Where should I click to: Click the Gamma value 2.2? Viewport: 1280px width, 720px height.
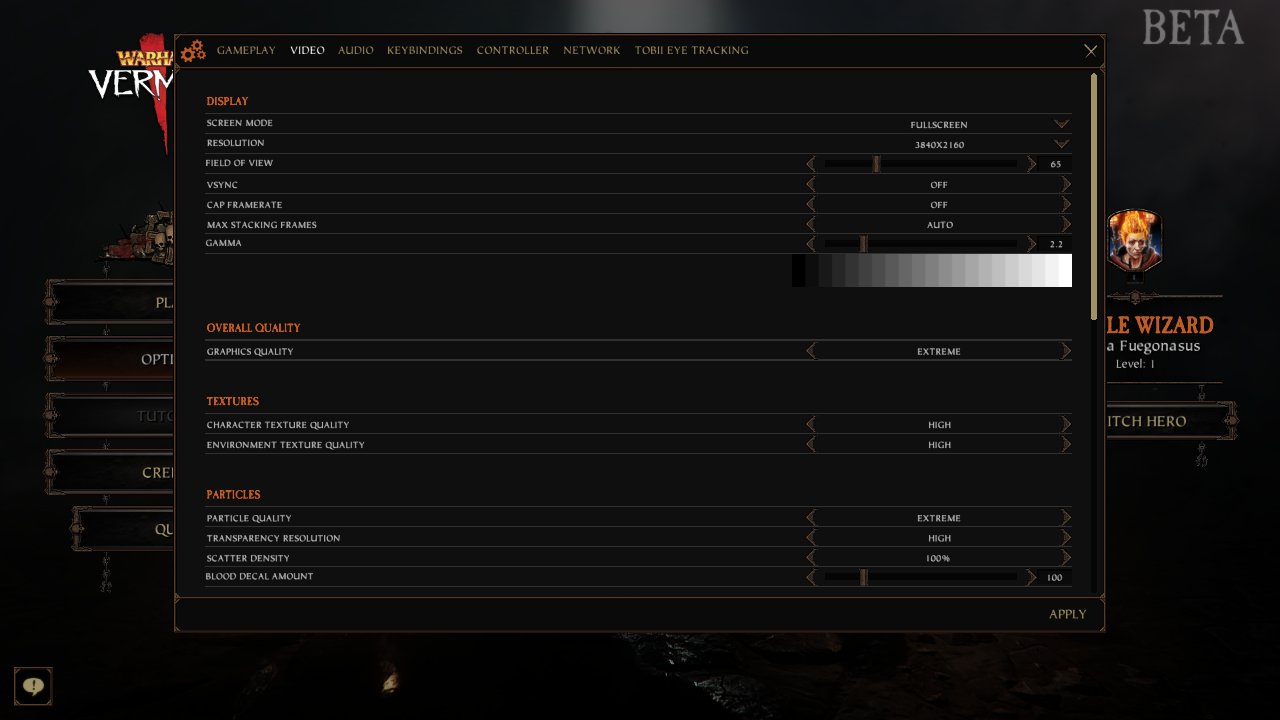(1056, 244)
